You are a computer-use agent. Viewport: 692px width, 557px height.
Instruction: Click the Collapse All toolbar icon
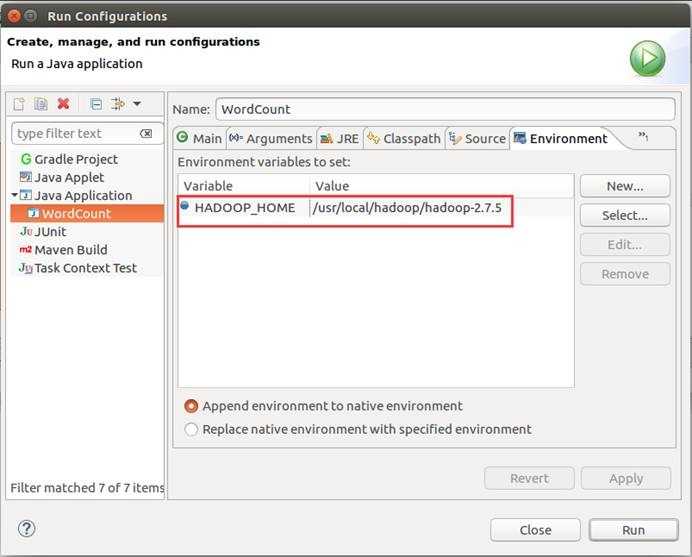(96, 104)
